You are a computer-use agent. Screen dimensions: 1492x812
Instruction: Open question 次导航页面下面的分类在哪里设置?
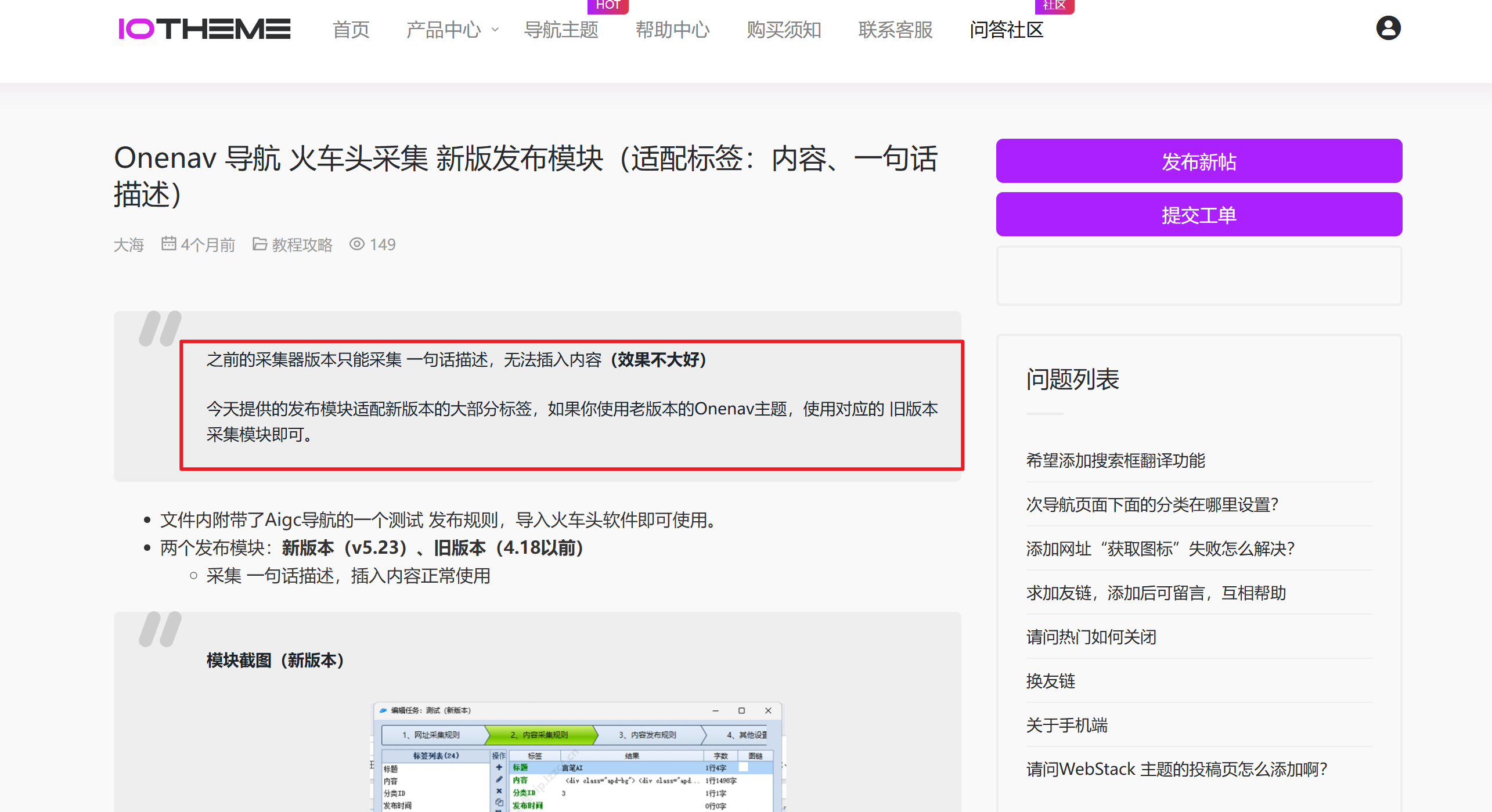1152,504
